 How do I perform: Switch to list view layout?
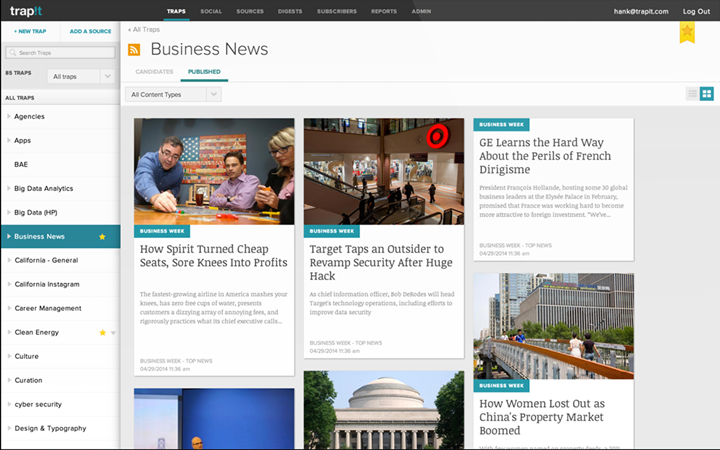pyautogui.click(x=692, y=94)
